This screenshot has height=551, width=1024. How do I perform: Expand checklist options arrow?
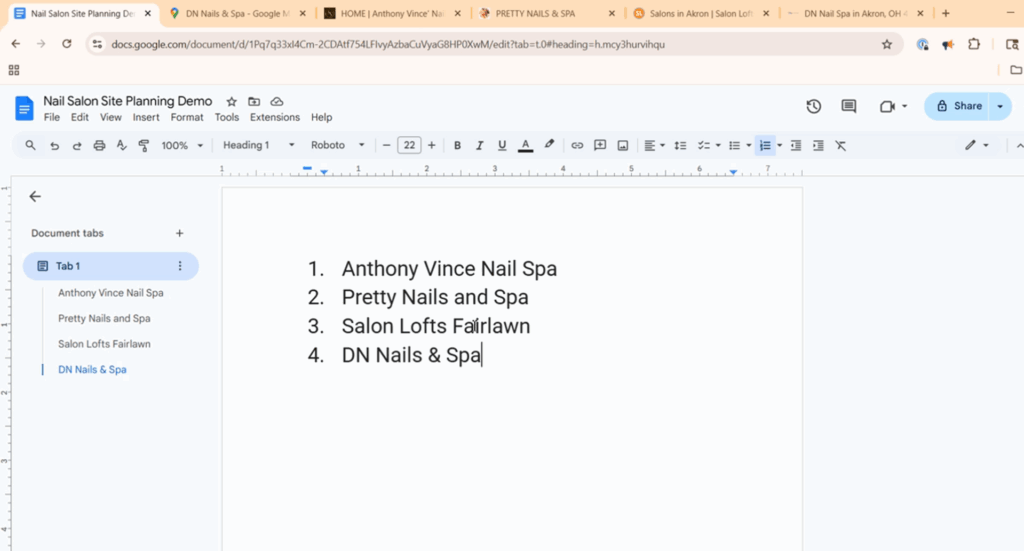pos(718,146)
